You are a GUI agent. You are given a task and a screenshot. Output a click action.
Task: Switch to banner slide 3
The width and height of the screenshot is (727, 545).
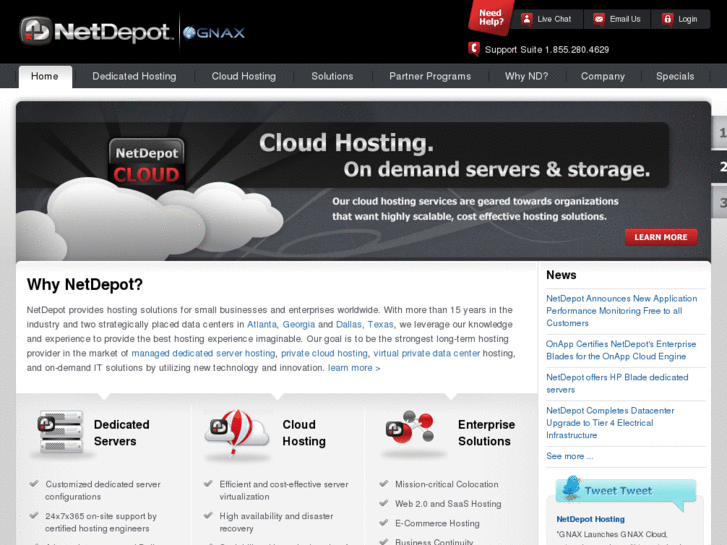coord(719,202)
